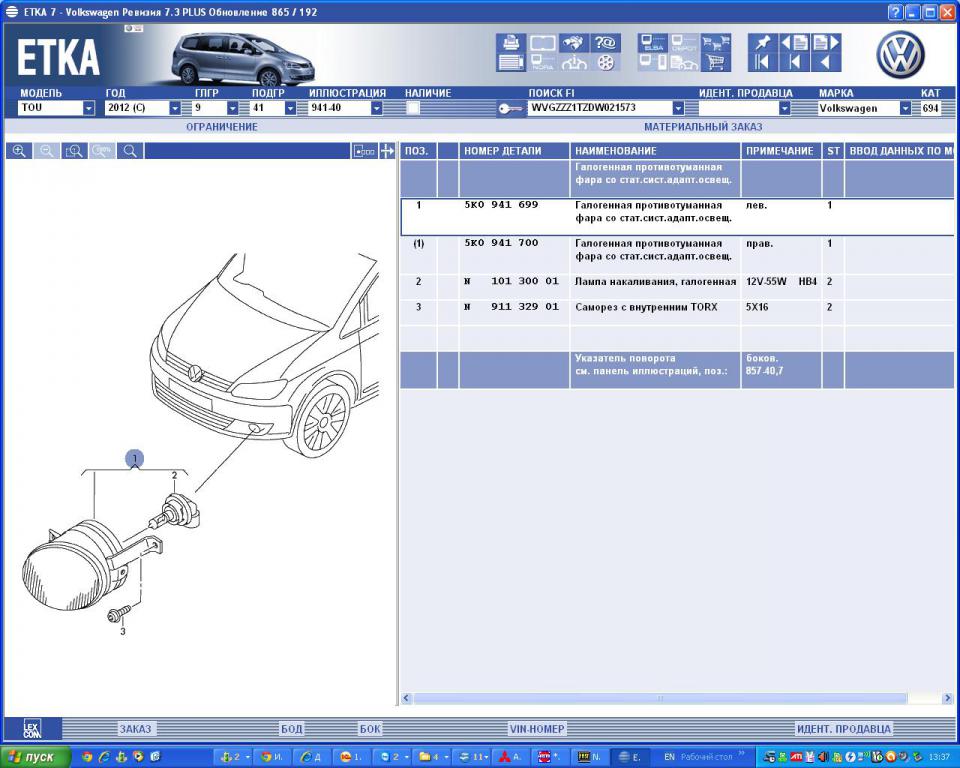Click the window help question button
The height and width of the screenshot is (768, 960).
(x=895, y=12)
